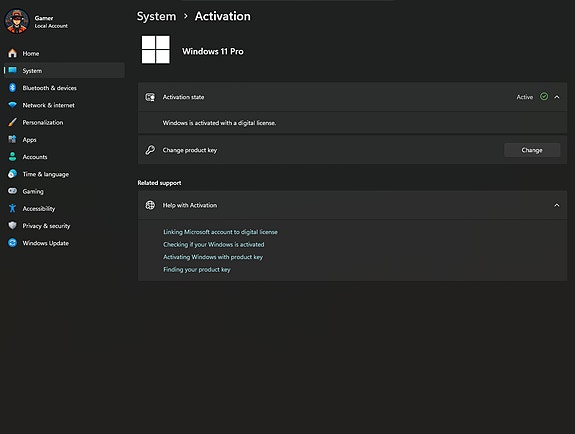The height and width of the screenshot is (434, 575).
Task: Follow the Finding your product key link
Action: 197,270
